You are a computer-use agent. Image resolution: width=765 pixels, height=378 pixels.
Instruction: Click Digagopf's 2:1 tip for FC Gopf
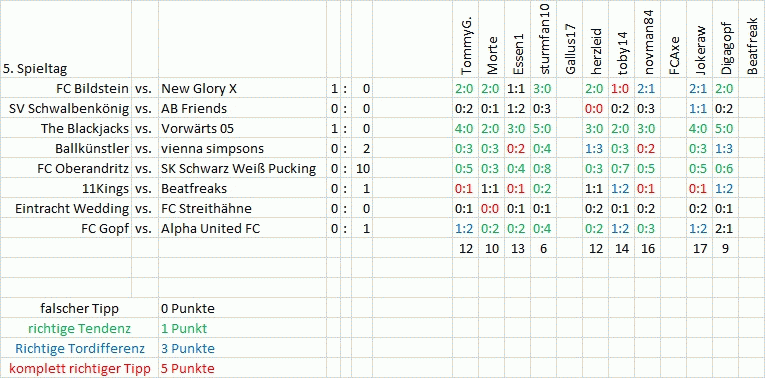(726, 229)
